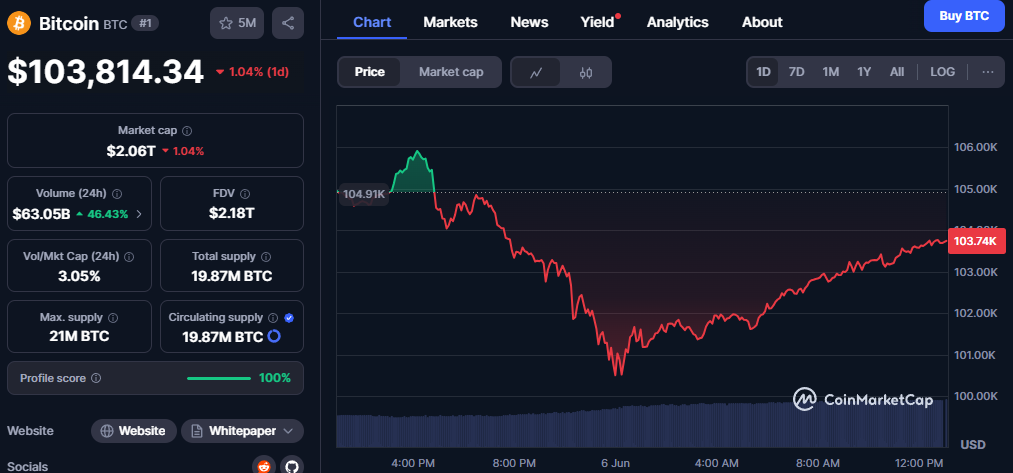Click the 21M BTC max supply value
1013x473 pixels.
pos(79,337)
